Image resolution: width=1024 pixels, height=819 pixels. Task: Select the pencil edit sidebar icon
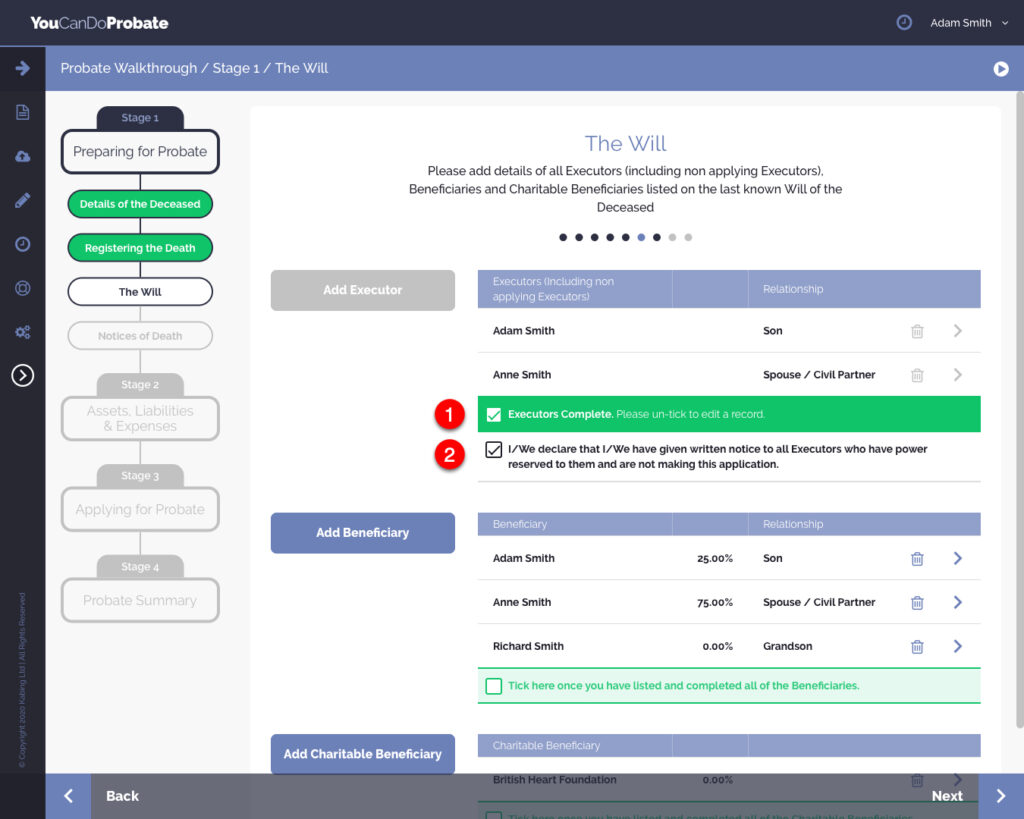[22, 200]
